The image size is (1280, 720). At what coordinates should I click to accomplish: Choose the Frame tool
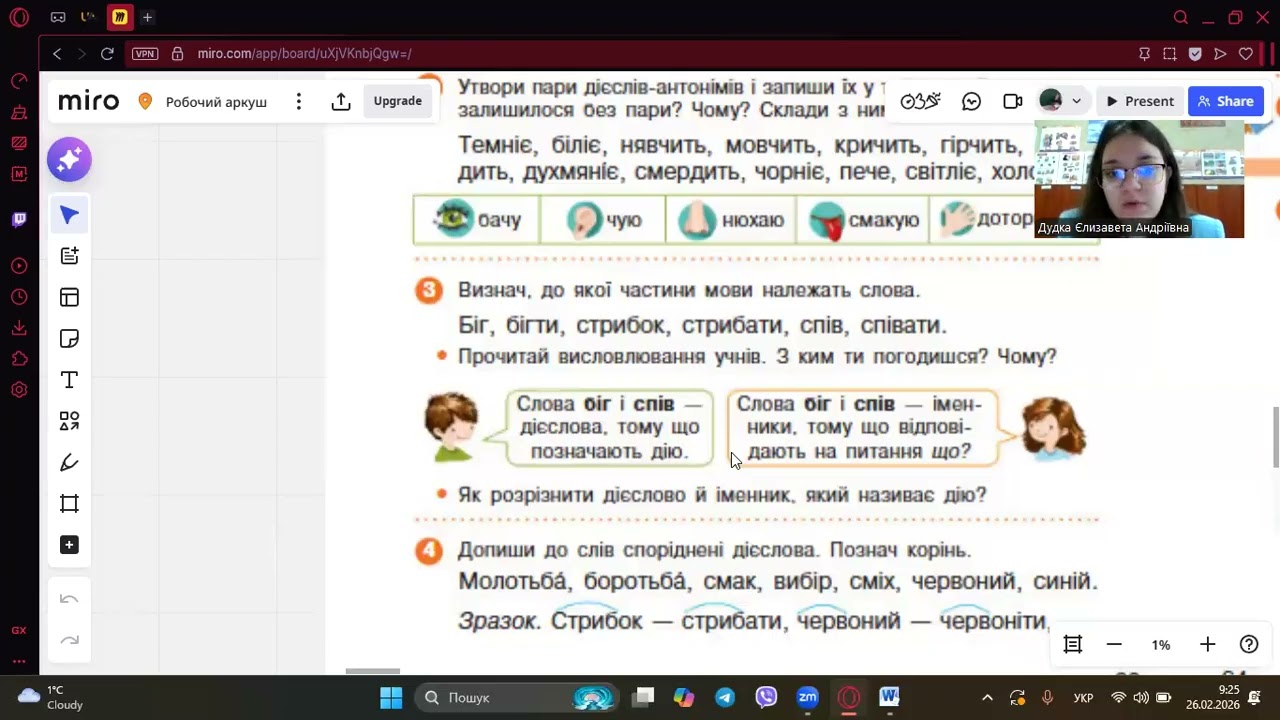(x=69, y=504)
